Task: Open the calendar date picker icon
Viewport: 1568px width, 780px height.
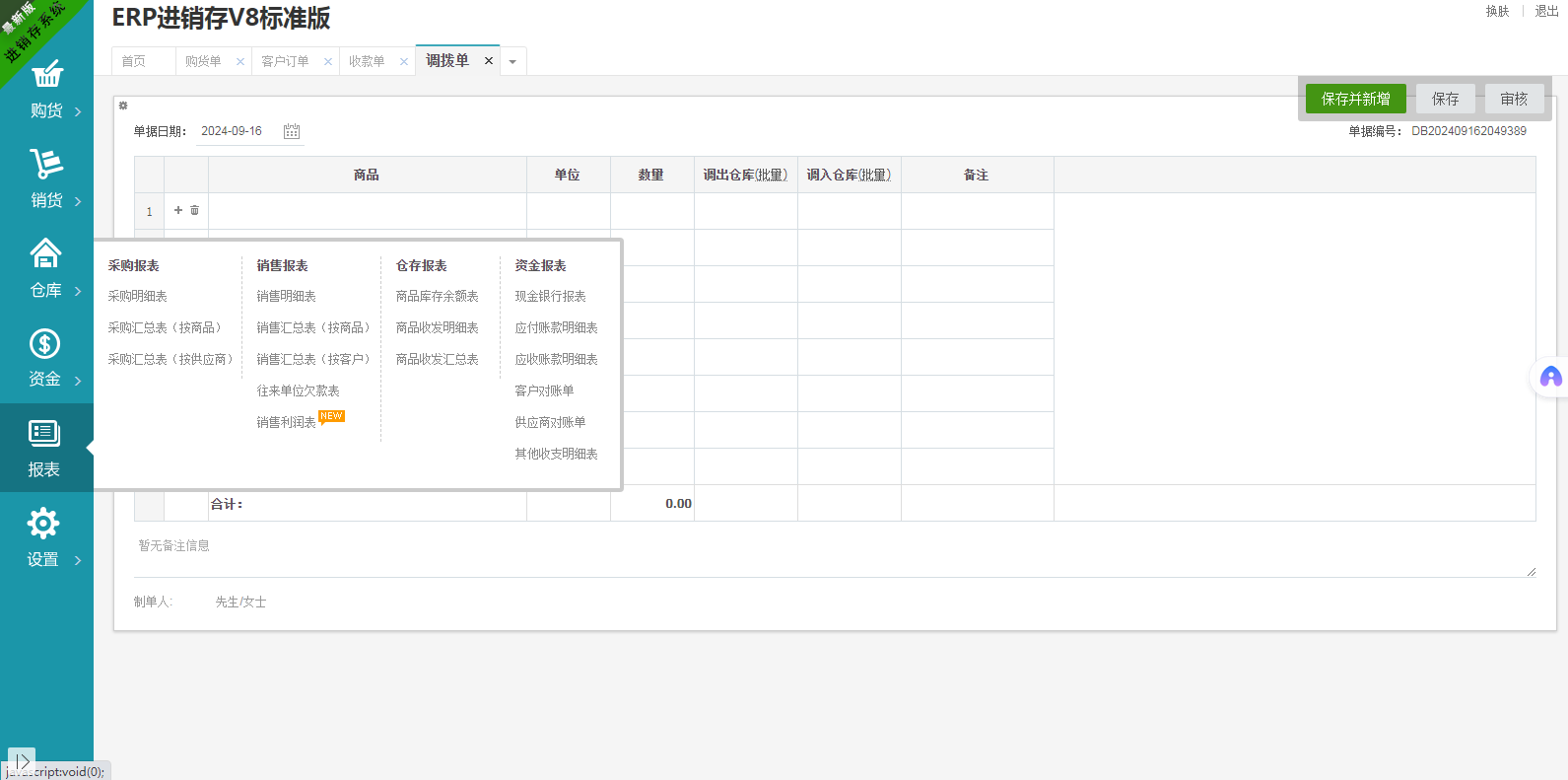Action: pos(292,131)
